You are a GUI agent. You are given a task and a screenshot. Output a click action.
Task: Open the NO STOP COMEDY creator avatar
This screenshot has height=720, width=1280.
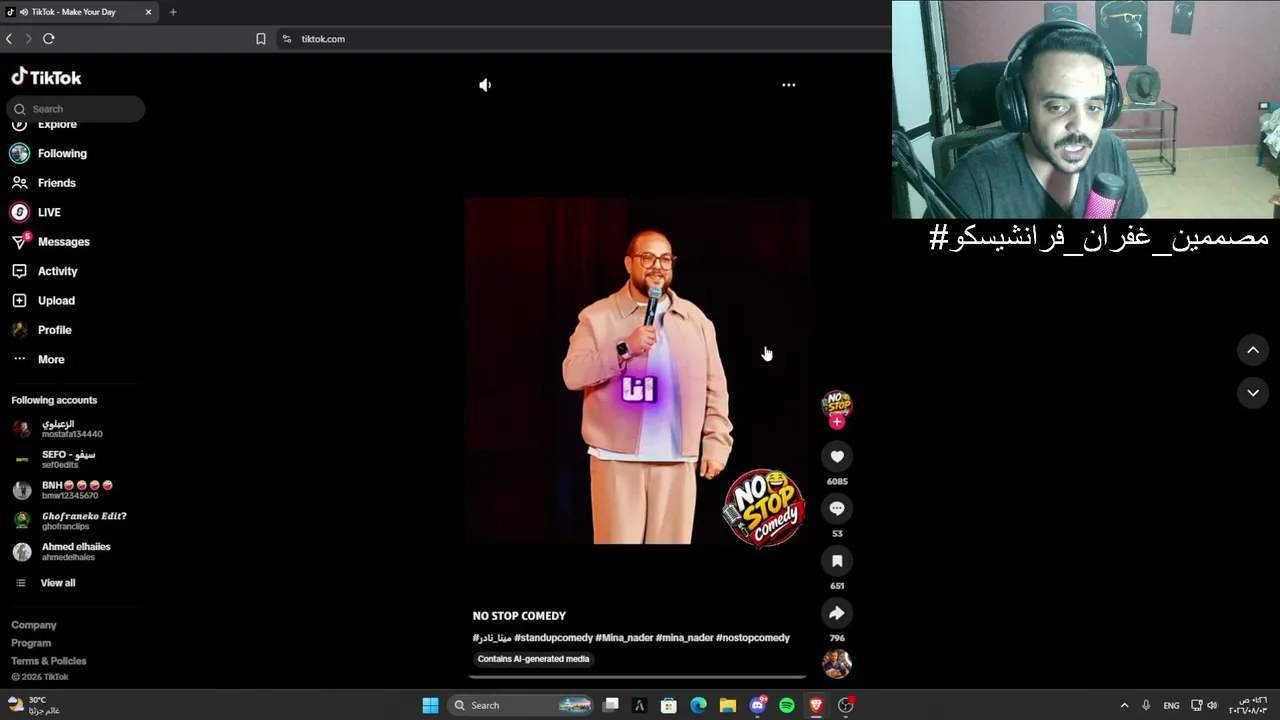click(x=837, y=404)
